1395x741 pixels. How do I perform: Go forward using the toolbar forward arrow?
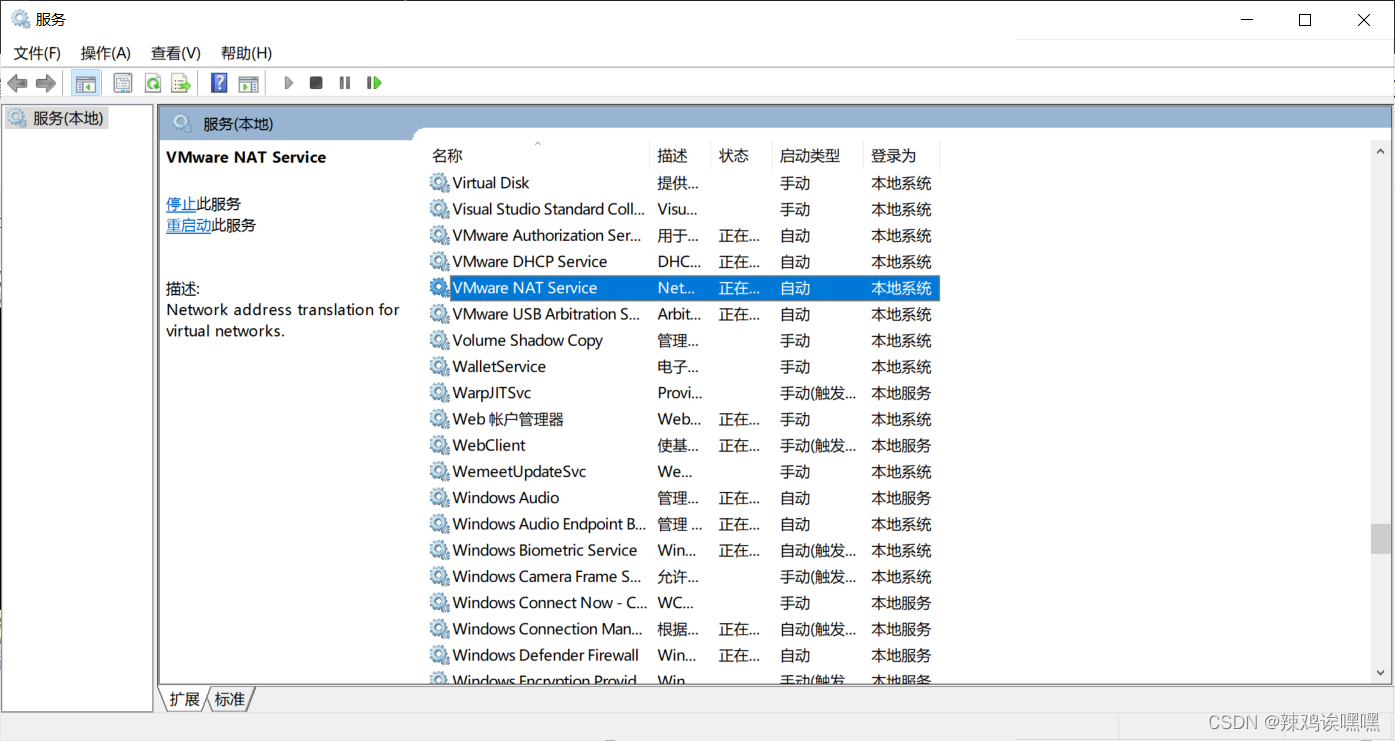45,83
